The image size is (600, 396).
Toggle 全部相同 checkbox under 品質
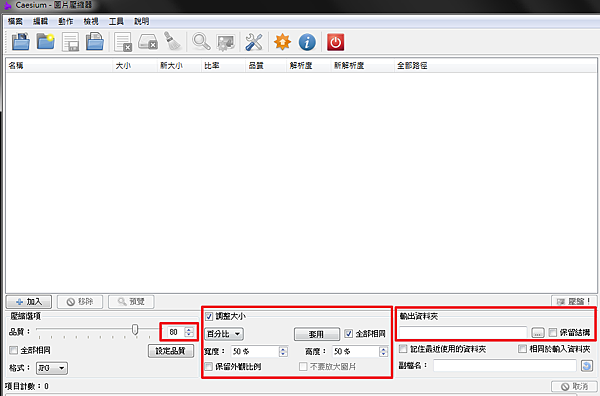tap(14, 350)
